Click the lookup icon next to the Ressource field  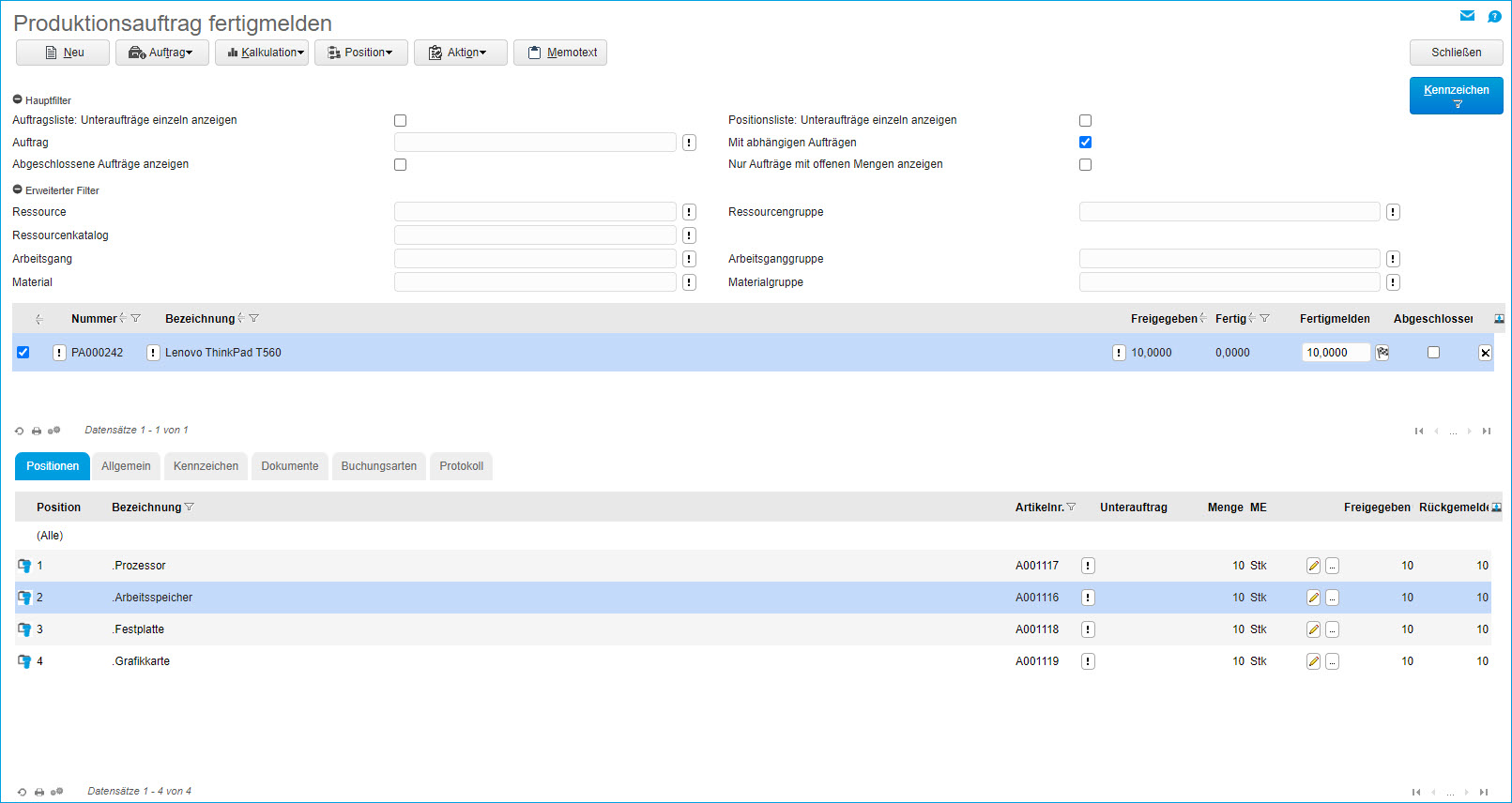tap(689, 212)
